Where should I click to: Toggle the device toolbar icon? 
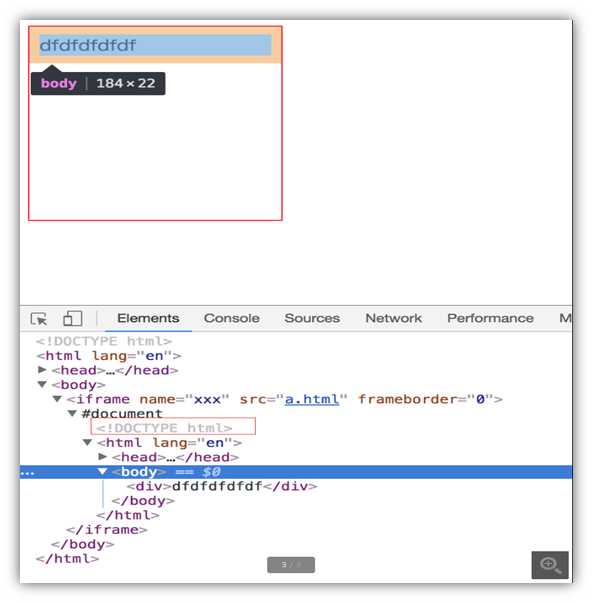[73, 318]
